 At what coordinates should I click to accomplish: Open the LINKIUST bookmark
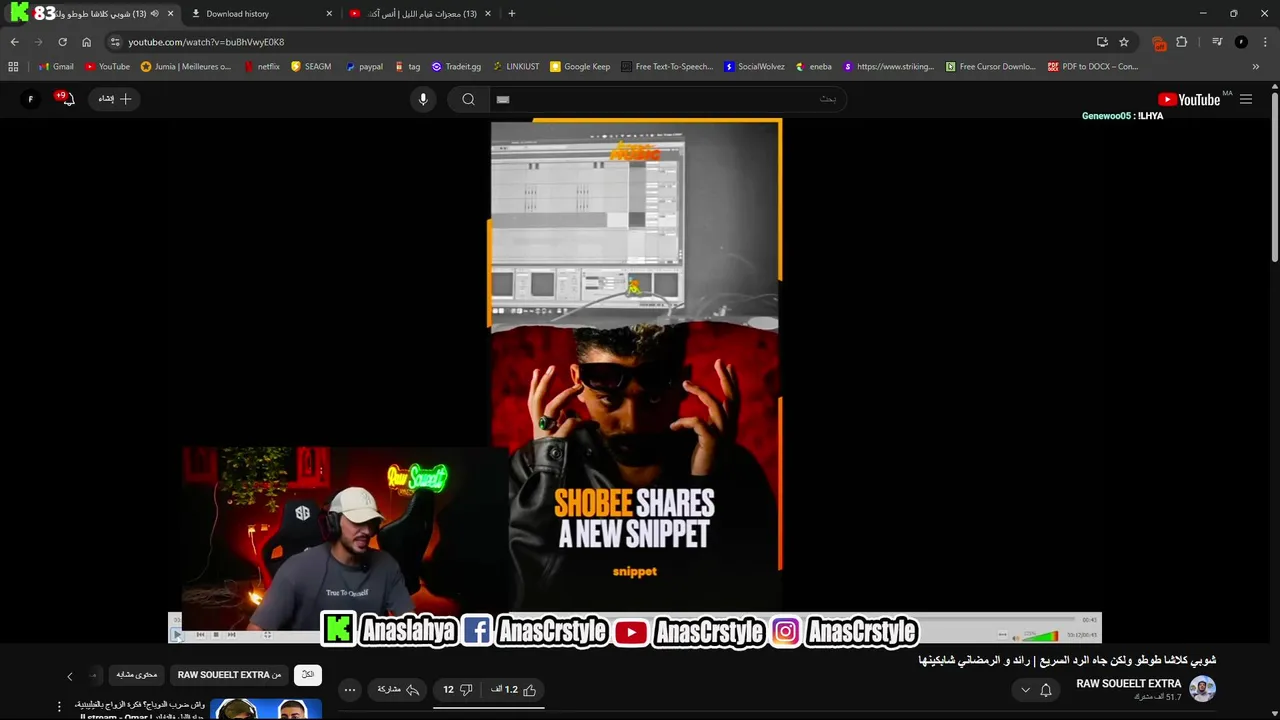coord(516,67)
